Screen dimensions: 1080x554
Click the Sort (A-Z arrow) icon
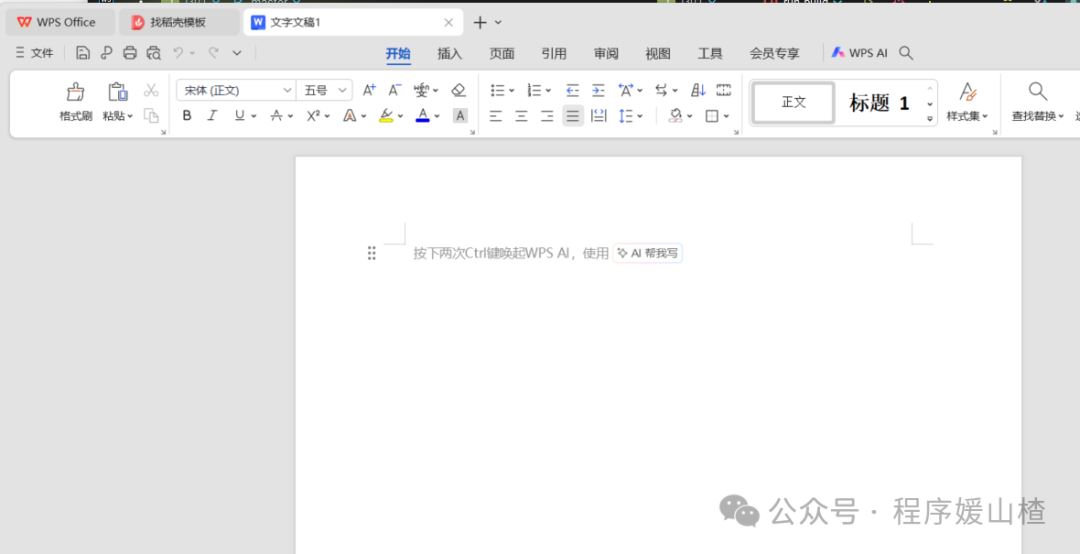click(698, 90)
